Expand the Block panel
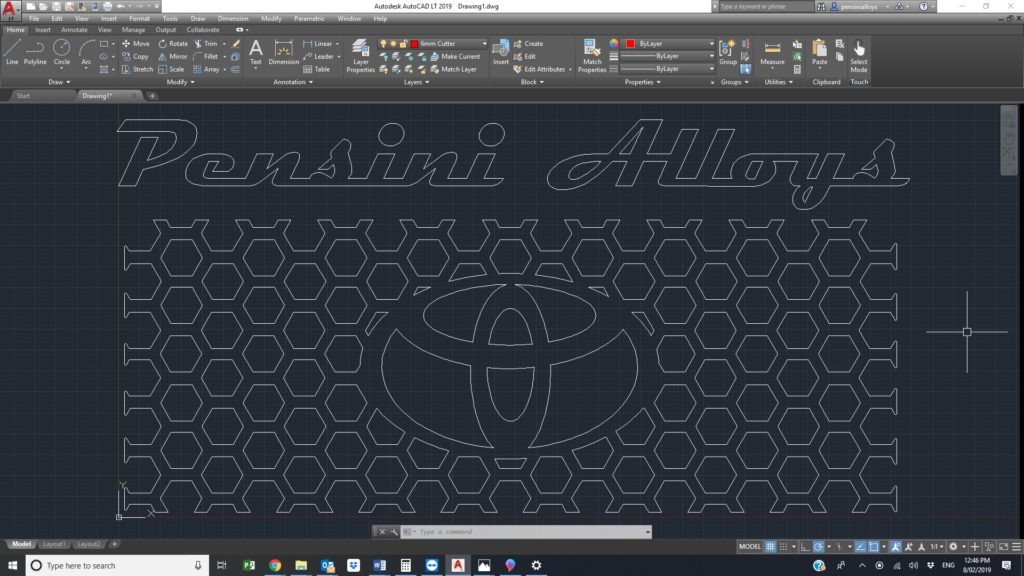Screen dimensions: 1024x576 pyautogui.click(x=532, y=82)
